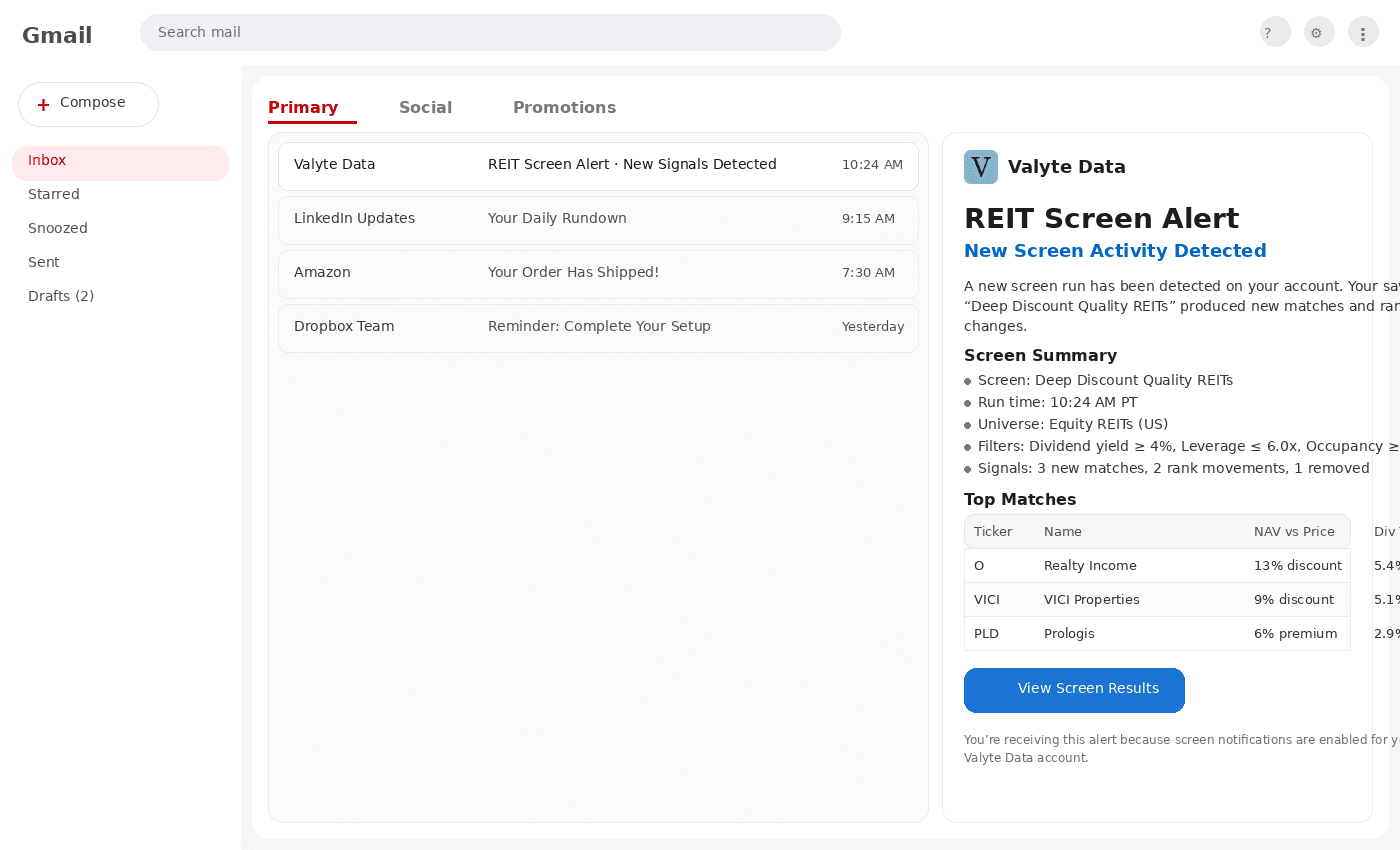This screenshot has width=1400, height=850.
Task: Open the help question mark icon
Action: [x=1275, y=32]
